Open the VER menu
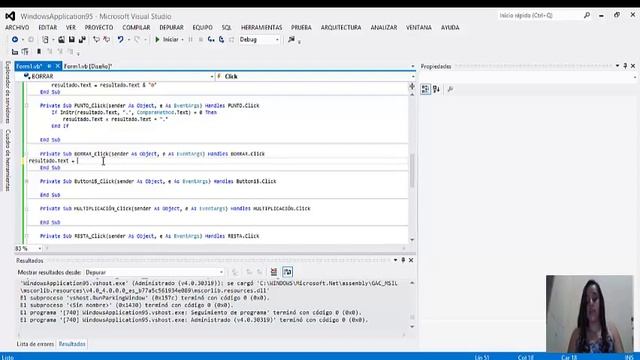 [71, 27]
